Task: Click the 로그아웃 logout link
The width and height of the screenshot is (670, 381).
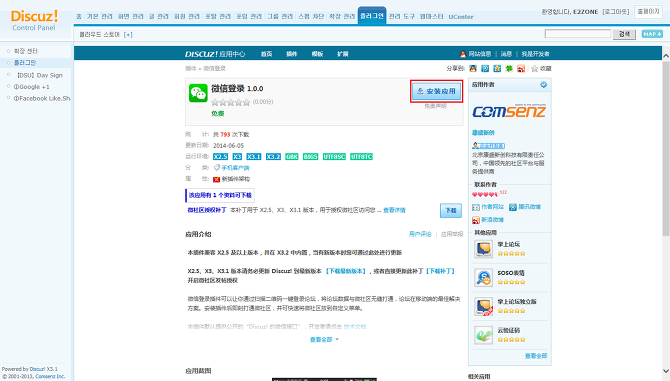Action: coord(616,12)
